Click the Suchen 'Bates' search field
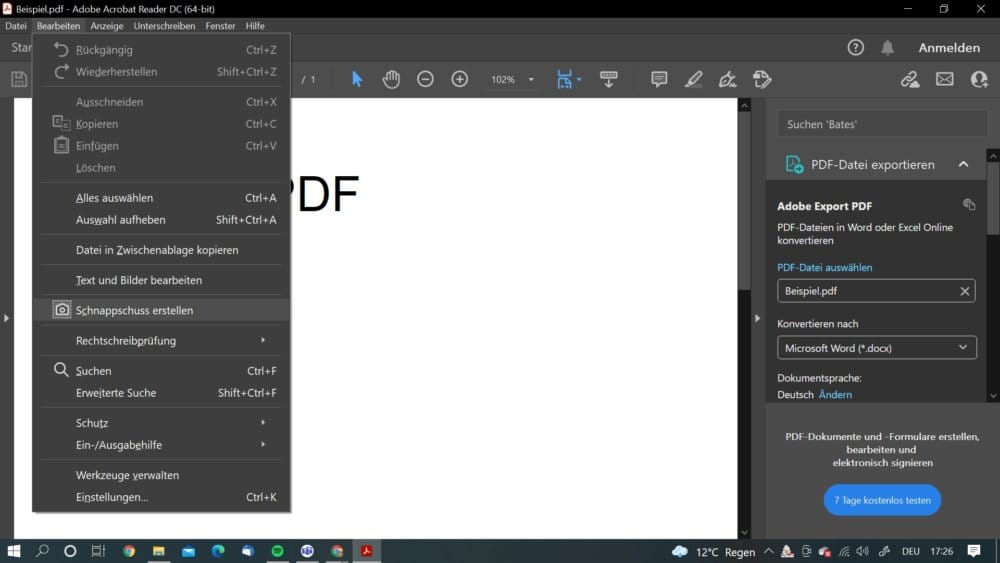 (x=882, y=124)
